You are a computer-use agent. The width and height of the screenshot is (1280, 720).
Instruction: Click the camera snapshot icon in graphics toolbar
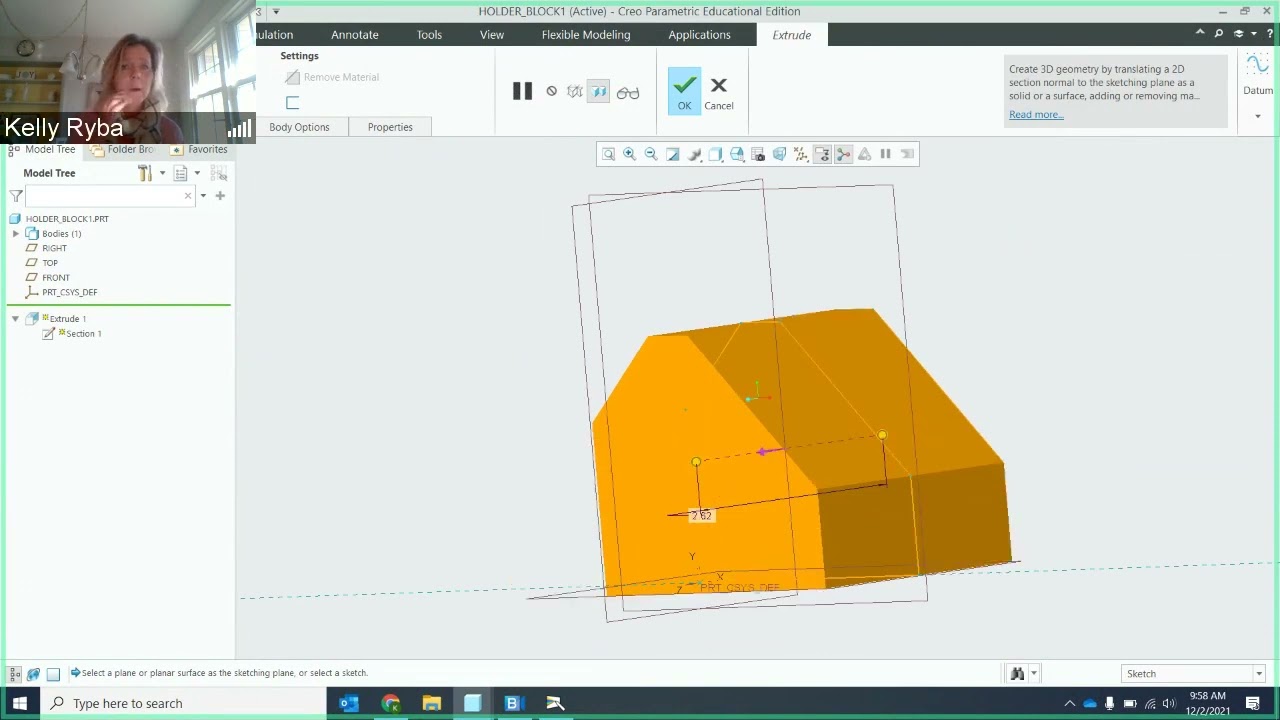pyautogui.click(x=758, y=154)
